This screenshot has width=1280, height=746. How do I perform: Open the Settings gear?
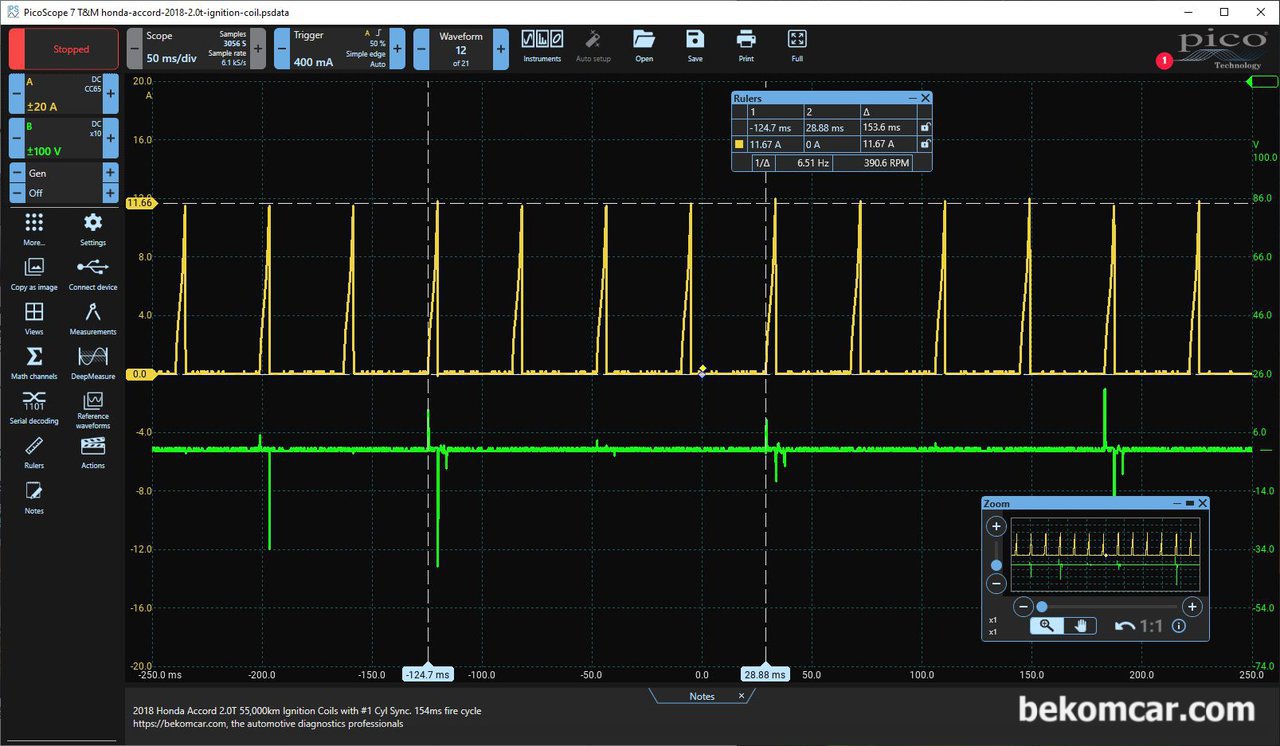point(93,229)
